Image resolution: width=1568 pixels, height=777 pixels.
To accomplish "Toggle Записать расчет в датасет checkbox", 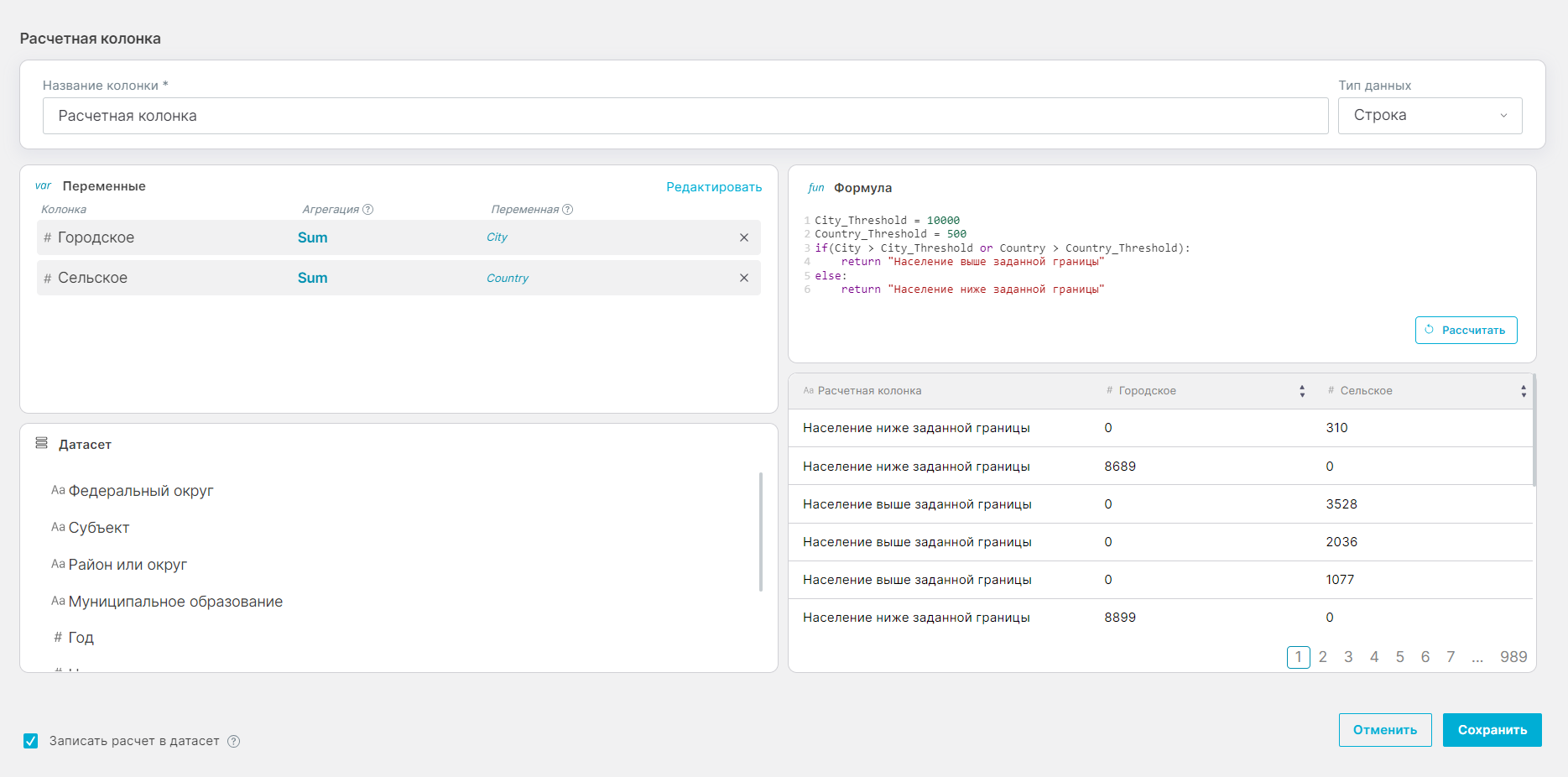I will (31, 741).
